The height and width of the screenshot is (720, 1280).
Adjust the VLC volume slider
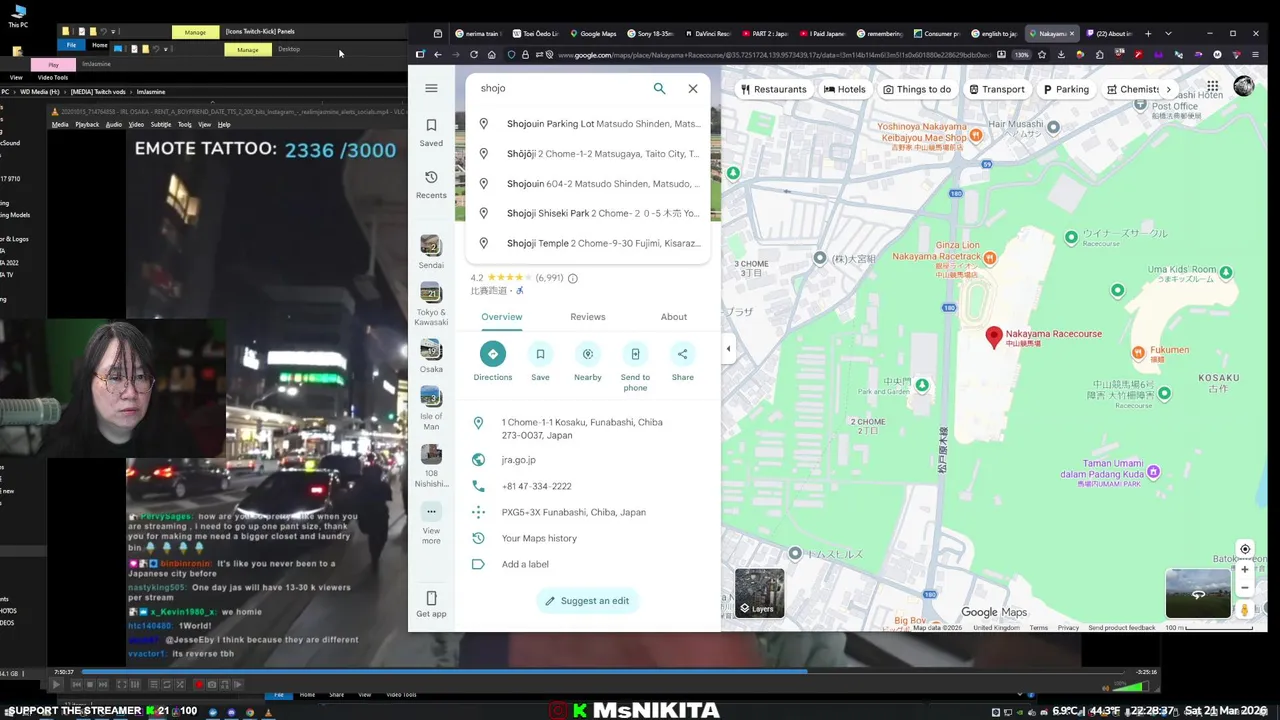[1130, 686]
